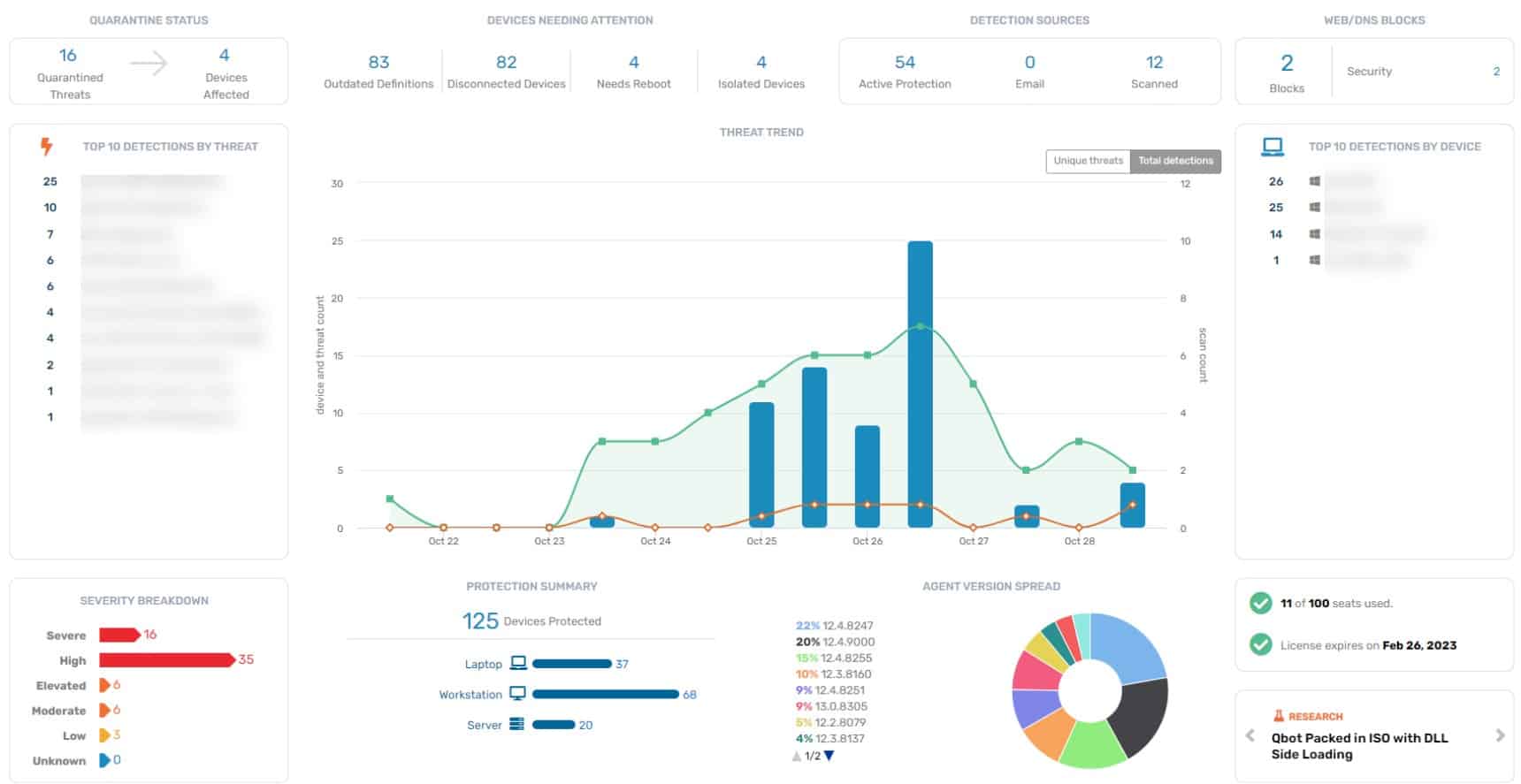
Task: Click the Research flask icon
Action: pos(1278,716)
